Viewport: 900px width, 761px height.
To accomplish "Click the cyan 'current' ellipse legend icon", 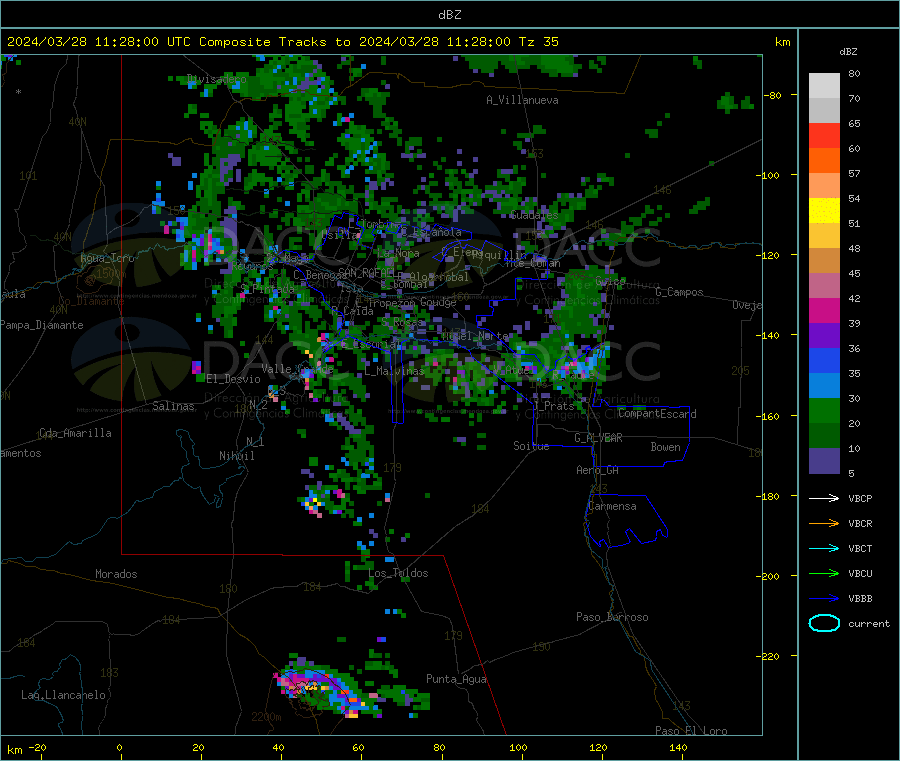I will point(824,623).
